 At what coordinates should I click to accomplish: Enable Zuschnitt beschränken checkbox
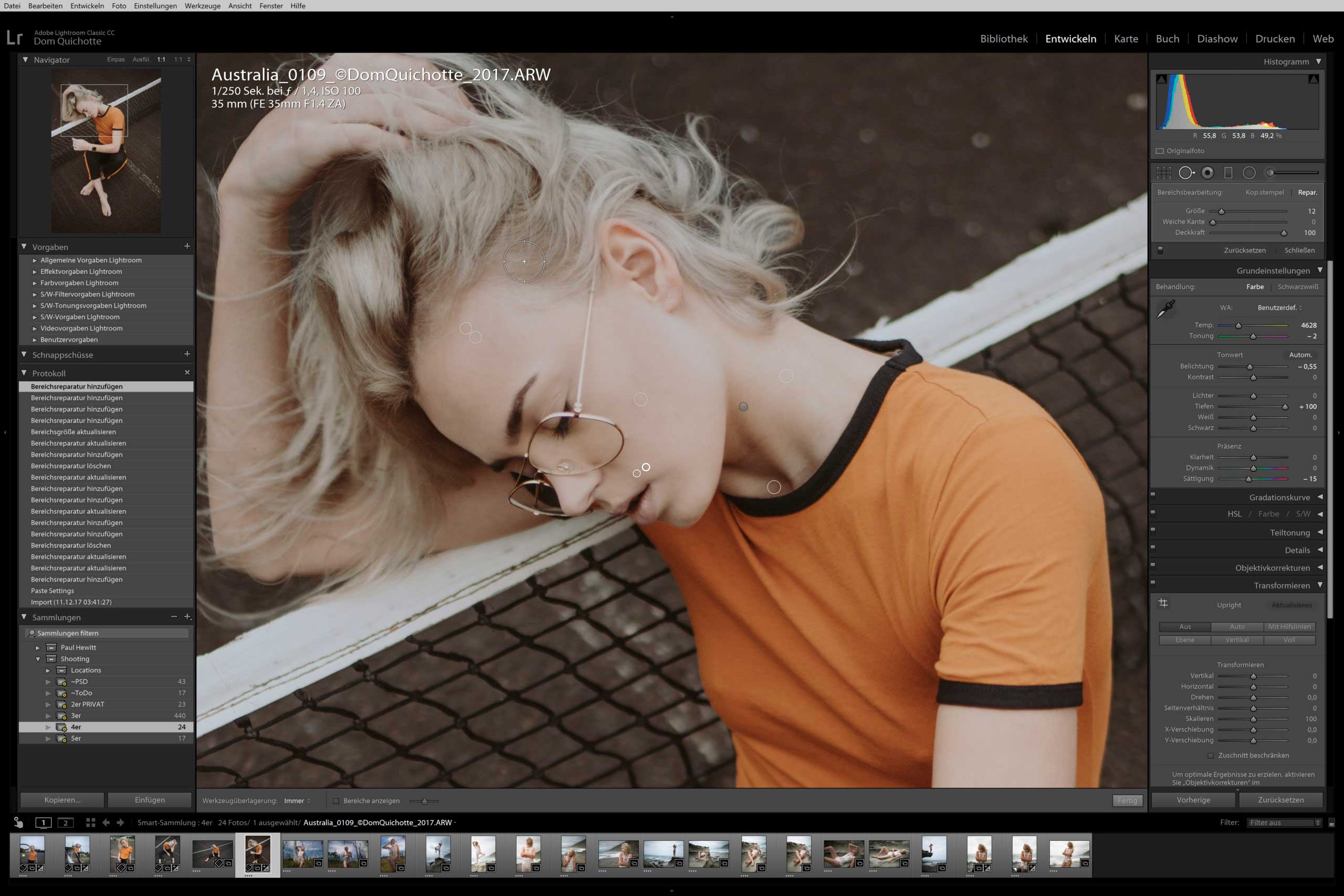(x=1210, y=755)
